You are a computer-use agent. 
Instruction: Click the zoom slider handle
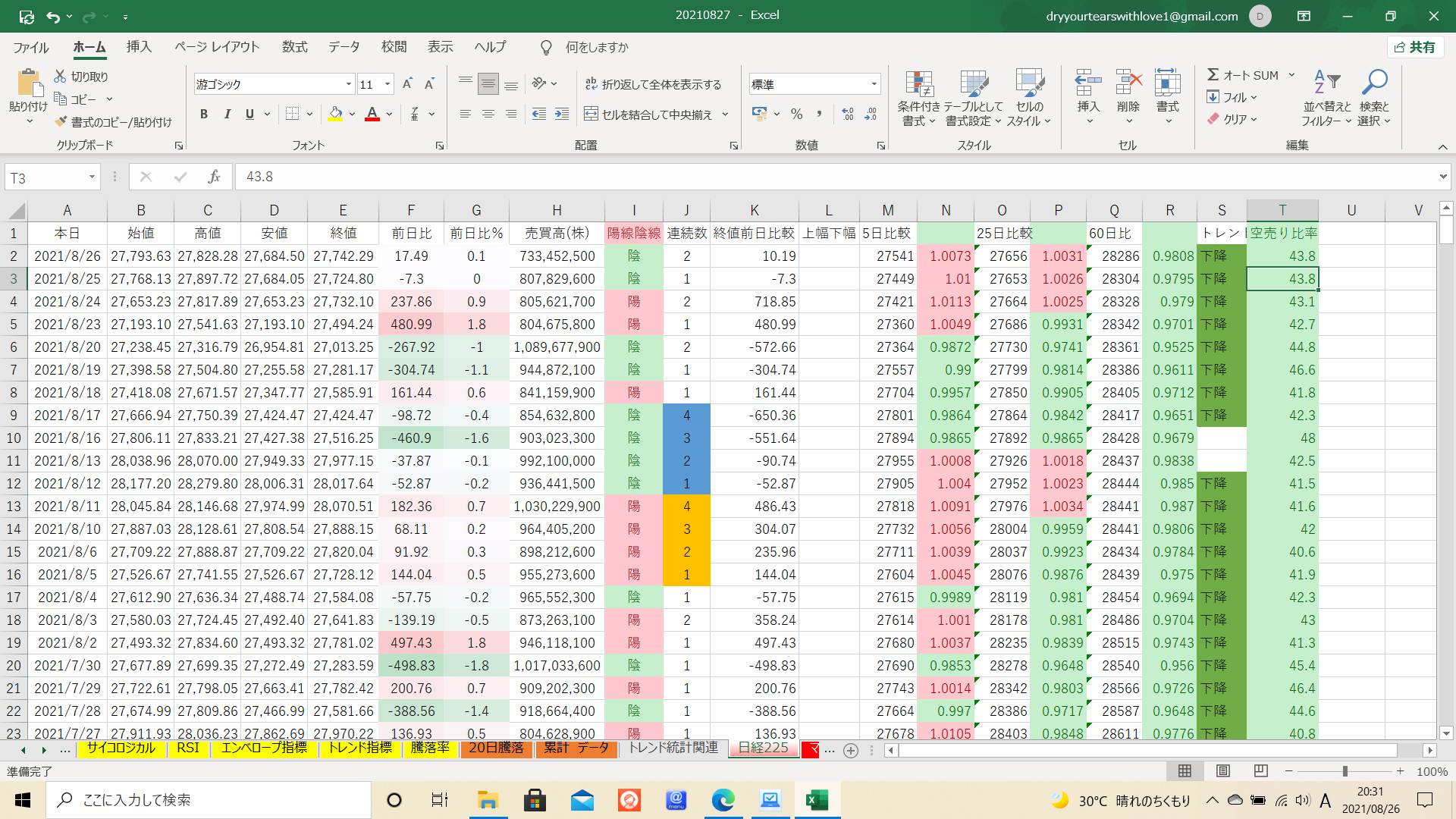pos(1345,771)
